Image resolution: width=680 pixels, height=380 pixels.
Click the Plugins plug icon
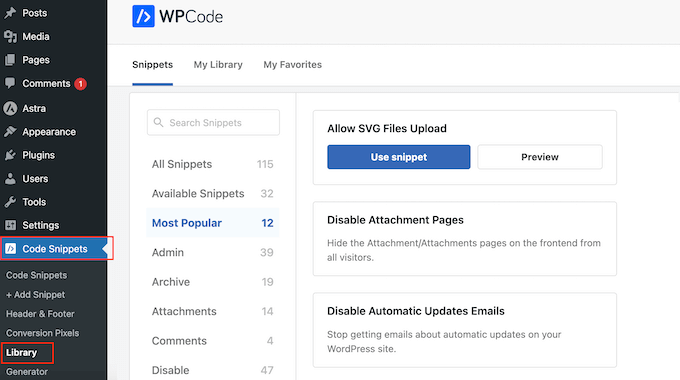(10, 155)
